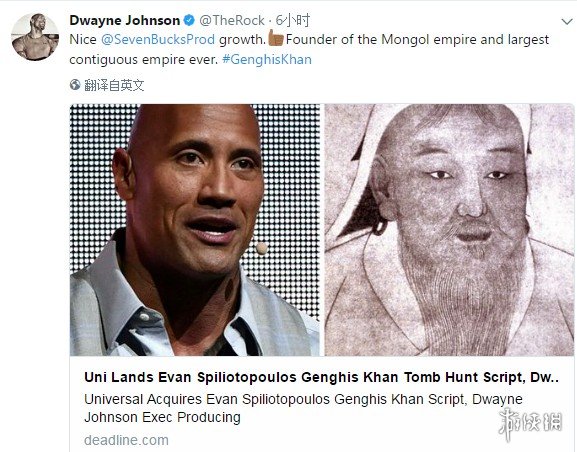Click the word growth in the tweet
The image size is (577, 452).
coord(242,39)
